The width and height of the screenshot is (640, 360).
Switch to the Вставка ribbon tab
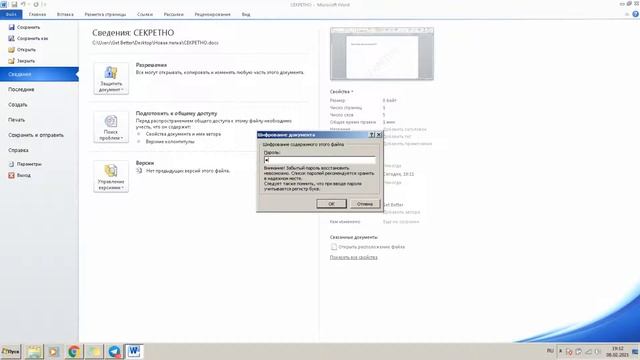[x=65, y=14]
